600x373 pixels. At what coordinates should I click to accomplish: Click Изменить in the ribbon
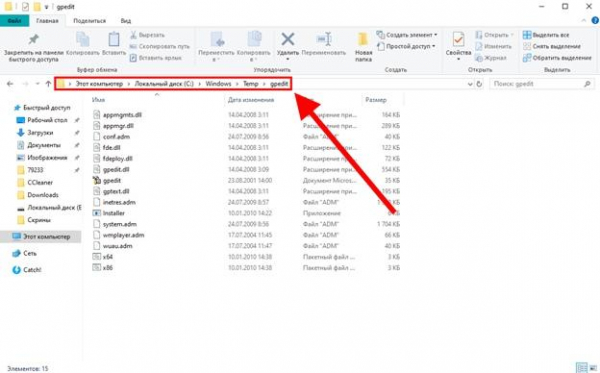(493, 46)
